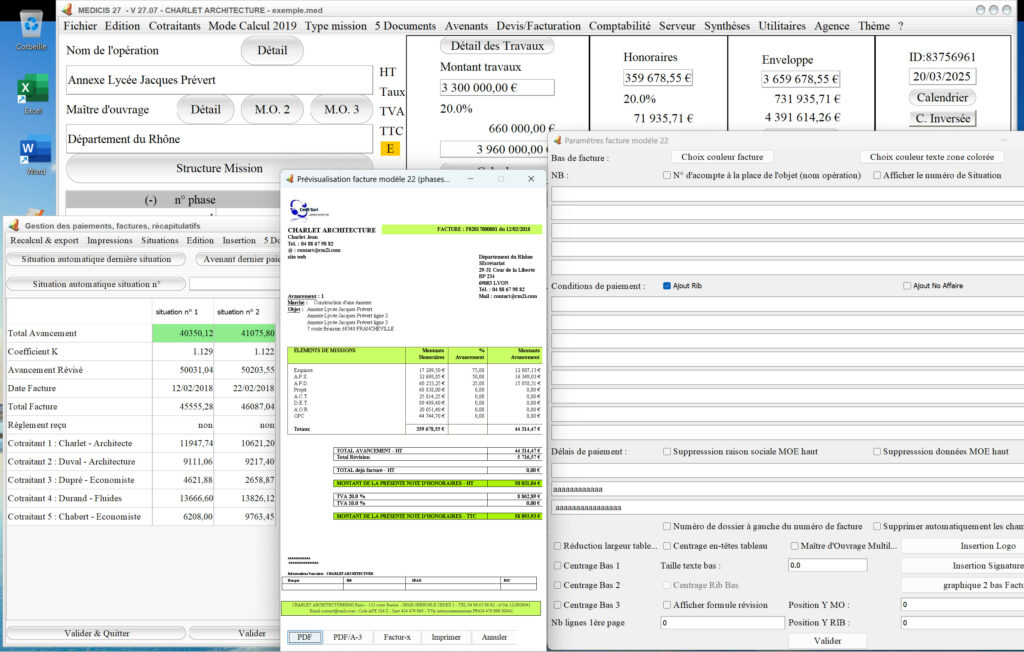The image size is (1024, 652).
Task: Click Situation automatique dernière situation
Action: click(x=96, y=259)
